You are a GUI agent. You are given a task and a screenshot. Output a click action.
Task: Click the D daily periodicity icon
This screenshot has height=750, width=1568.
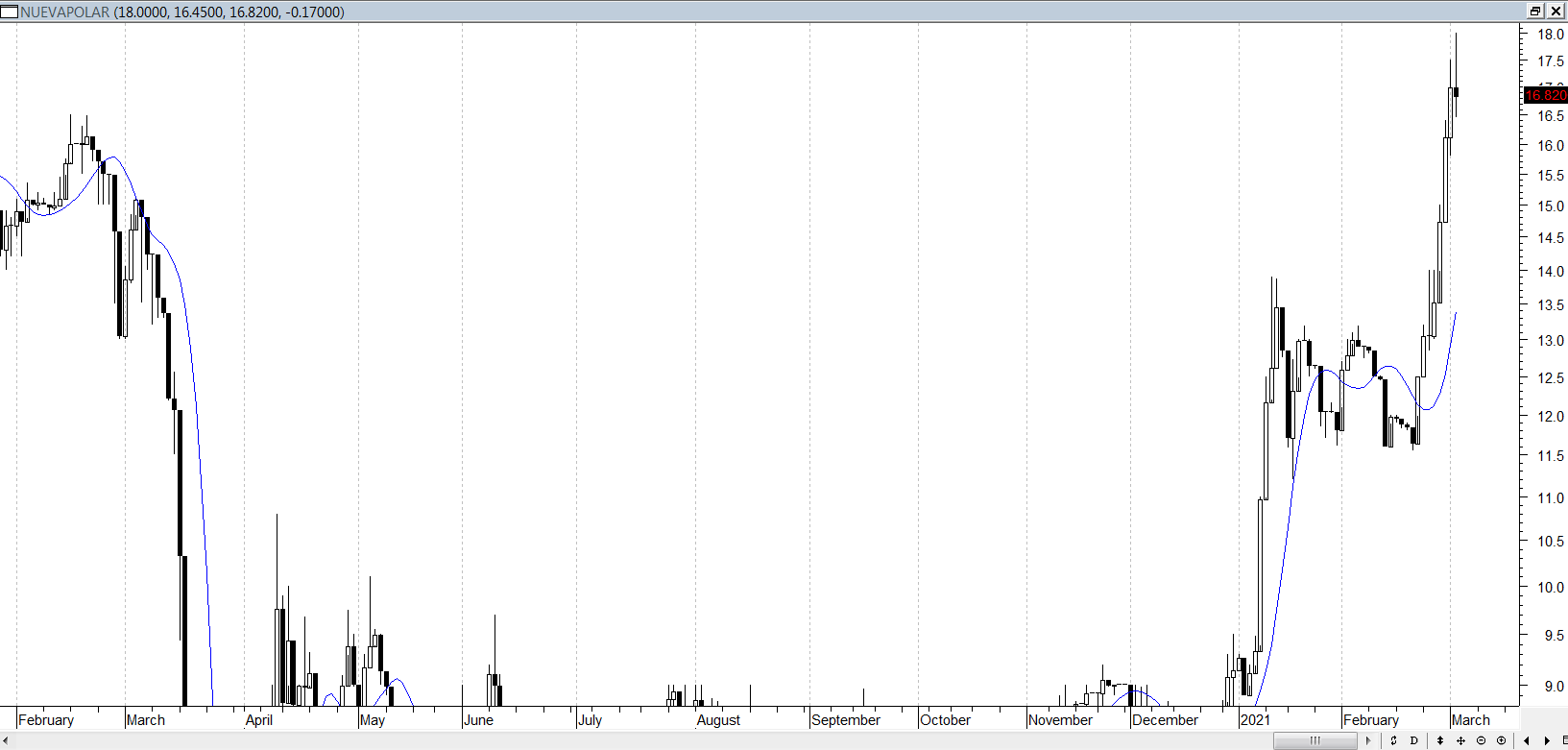tap(1413, 740)
